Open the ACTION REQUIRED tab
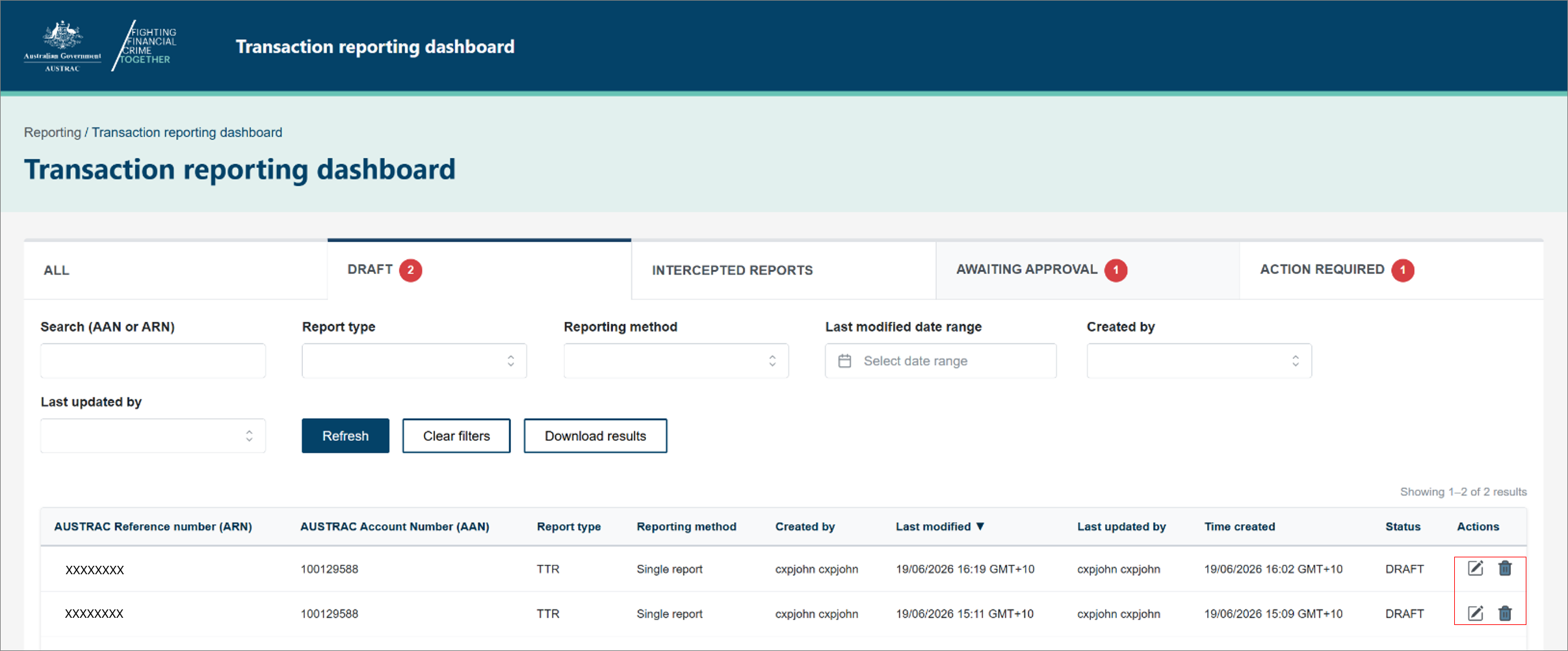This screenshot has height=651, width=1568. coord(1391,270)
